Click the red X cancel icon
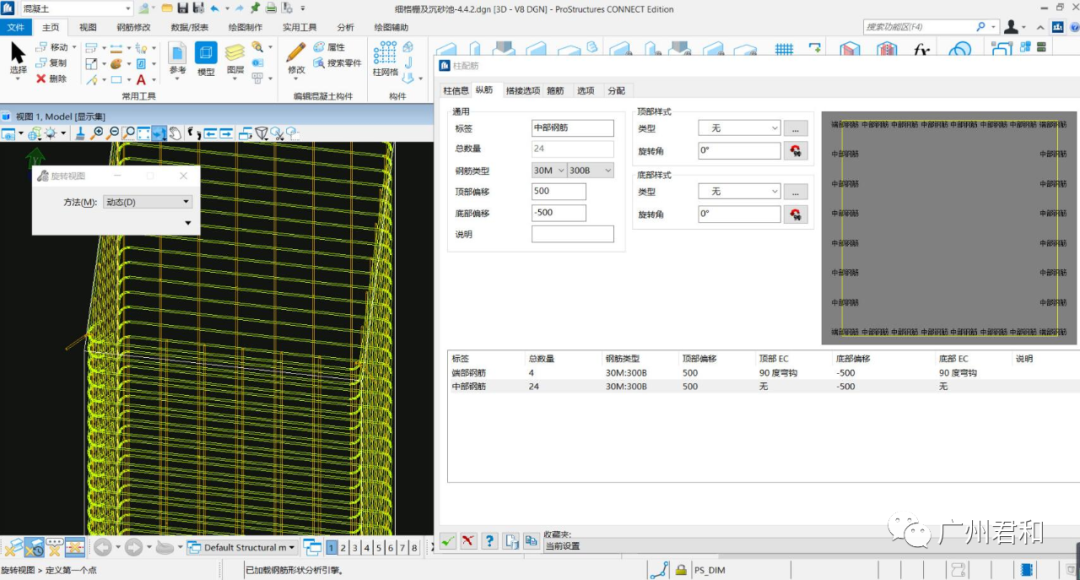Viewport: 1080px width, 580px height. pos(468,541)
